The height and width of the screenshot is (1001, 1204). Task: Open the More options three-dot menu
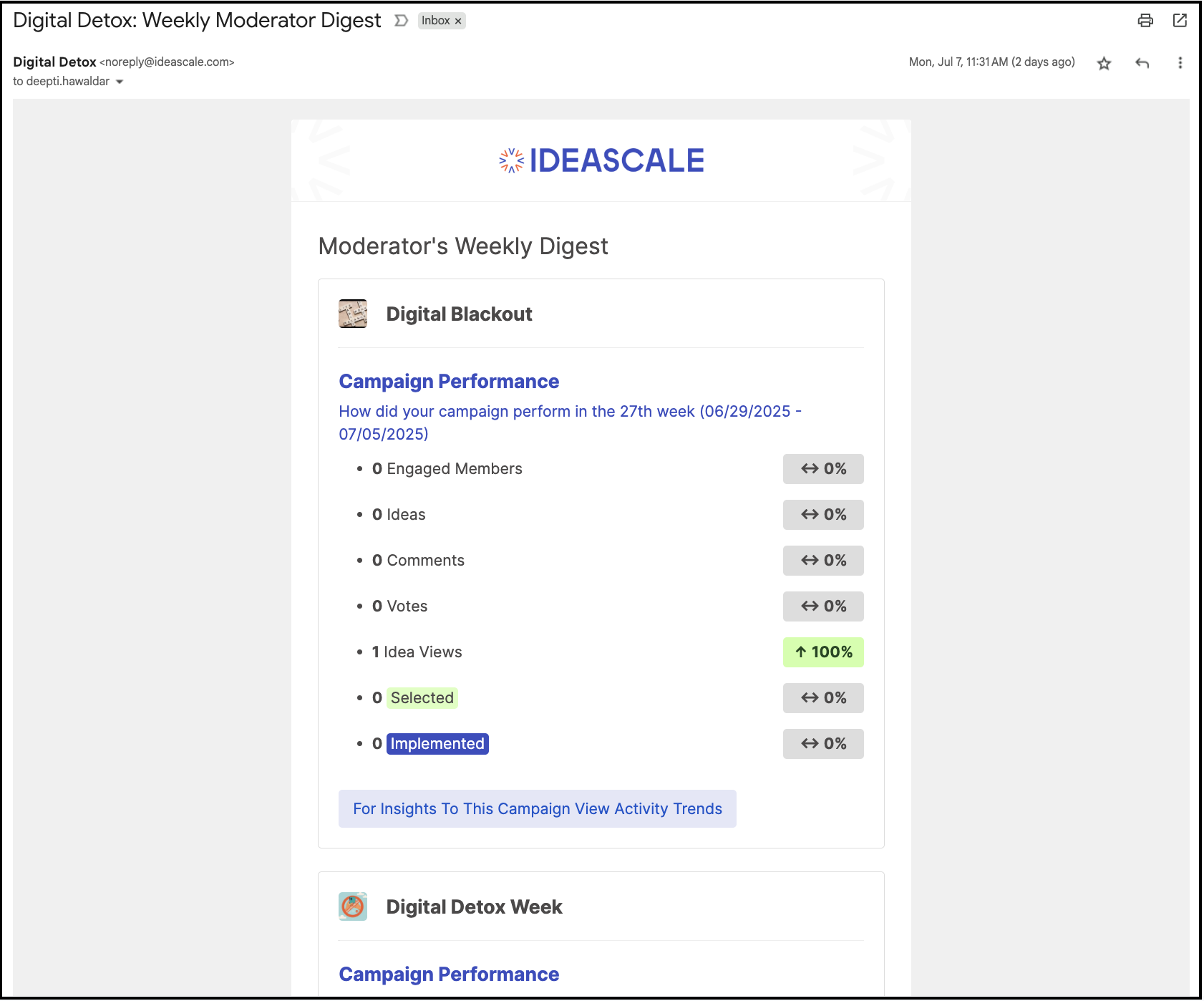pos(1180,63)
